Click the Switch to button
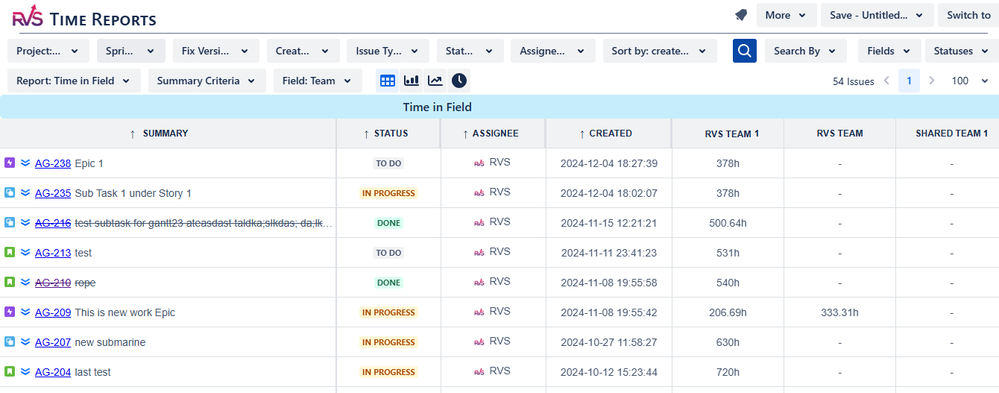Viewport: 999px width, 393px height. click(968, 15)
